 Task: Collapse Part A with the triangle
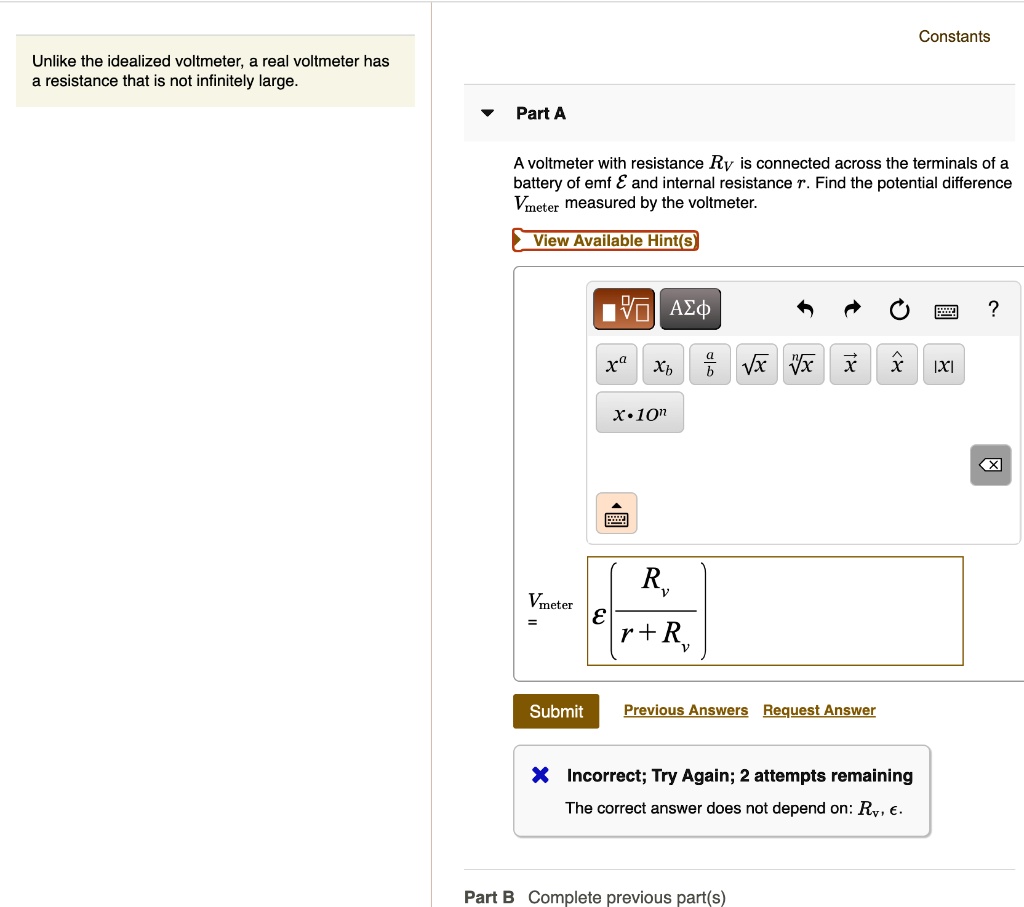point(487,113)
